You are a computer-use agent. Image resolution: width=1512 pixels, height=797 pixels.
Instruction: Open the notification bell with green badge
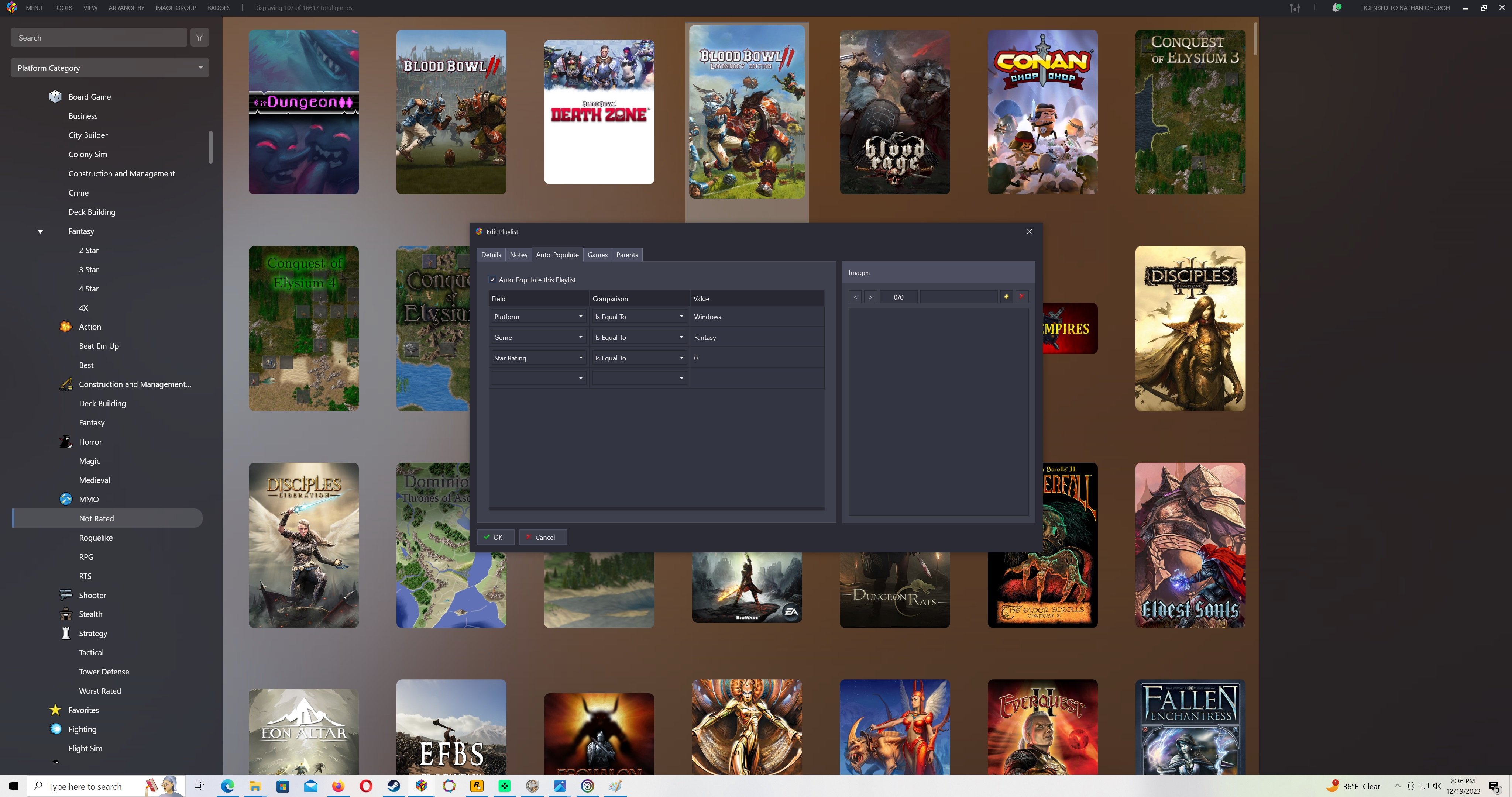click(x=1337, y=8)
